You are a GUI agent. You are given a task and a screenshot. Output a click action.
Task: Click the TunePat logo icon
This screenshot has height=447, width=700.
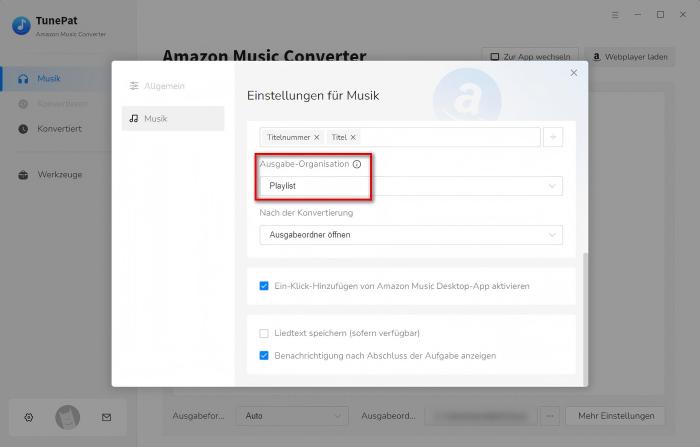point(21,26)
